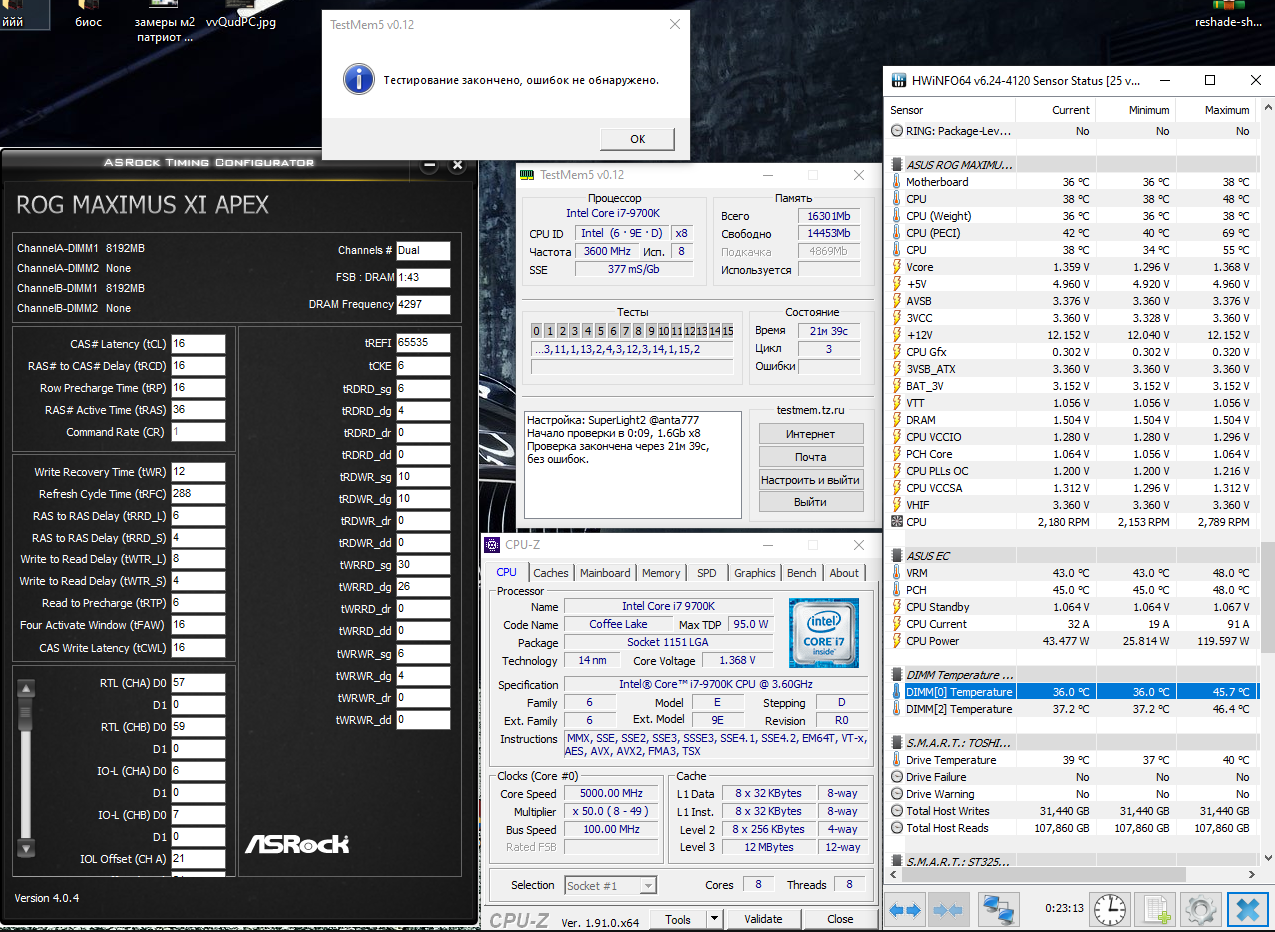
Task: Click test box 15 in TestMem5 tests
Action: coord(728,331)
